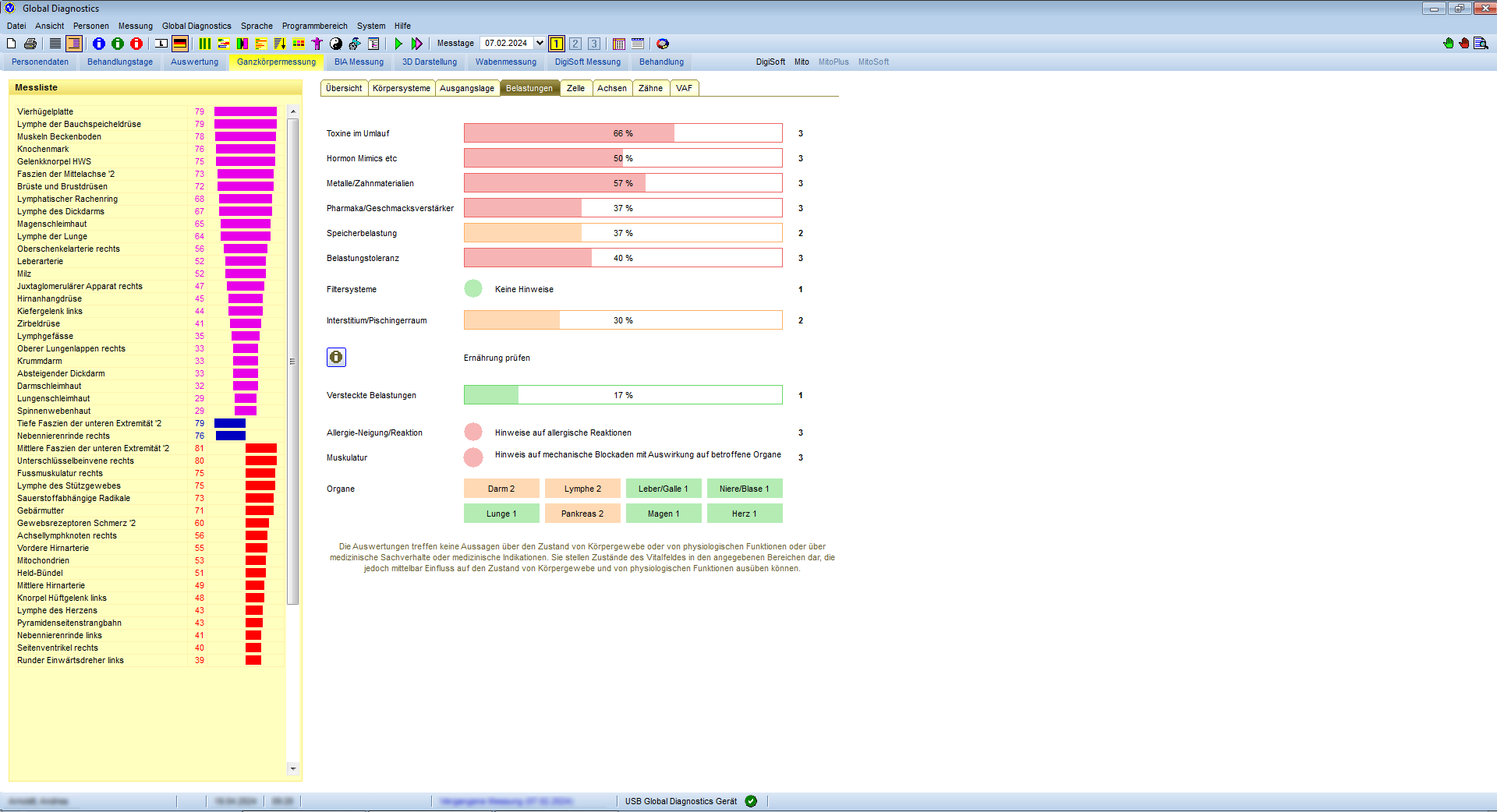Viewport: 1497px width, 812px height.
Task: Select Vierhügelplatte in the Messliste
Action: click(x=148, y=111)
